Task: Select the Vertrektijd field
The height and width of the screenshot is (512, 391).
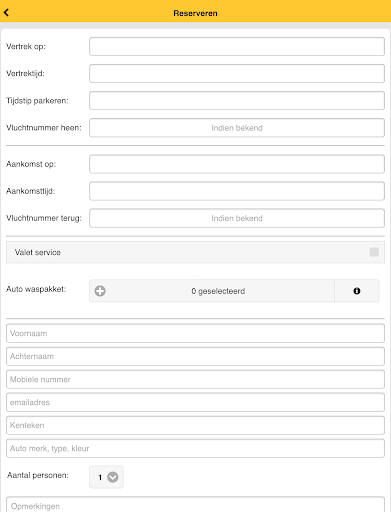Action: click(237, 73)
